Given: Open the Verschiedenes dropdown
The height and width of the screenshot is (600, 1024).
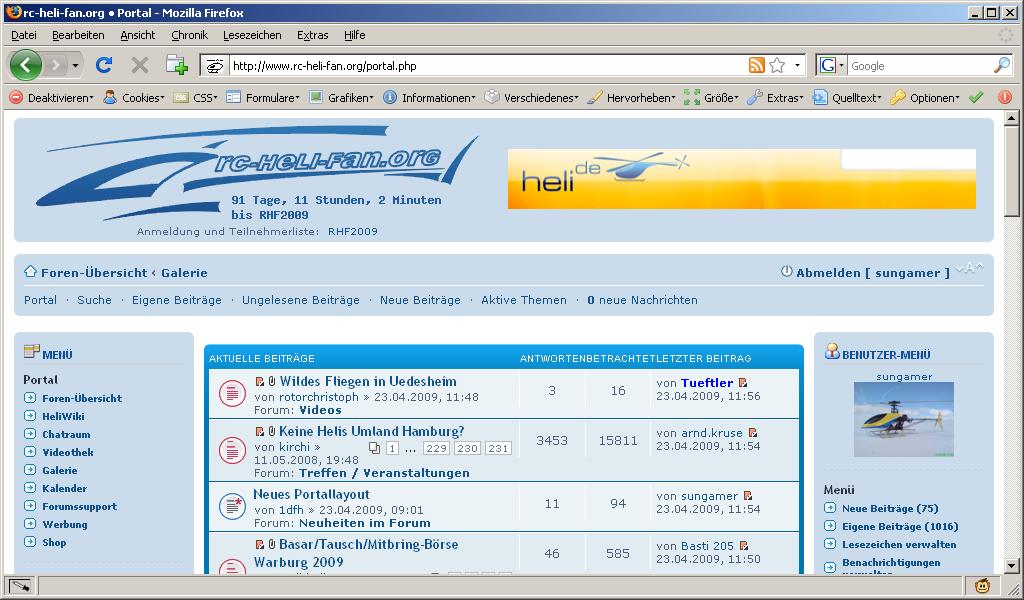Looking at the screenshot, I should (532, 97).
